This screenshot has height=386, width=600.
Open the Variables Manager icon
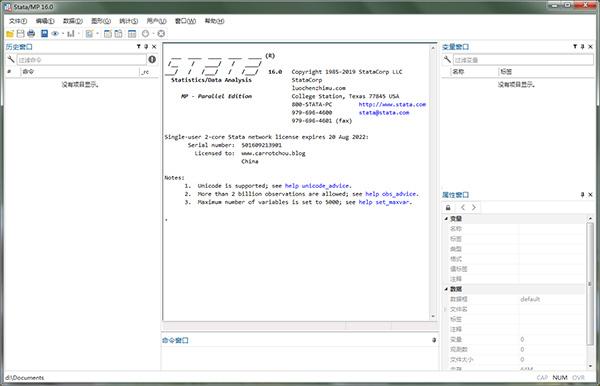click(x=132, y=34)
